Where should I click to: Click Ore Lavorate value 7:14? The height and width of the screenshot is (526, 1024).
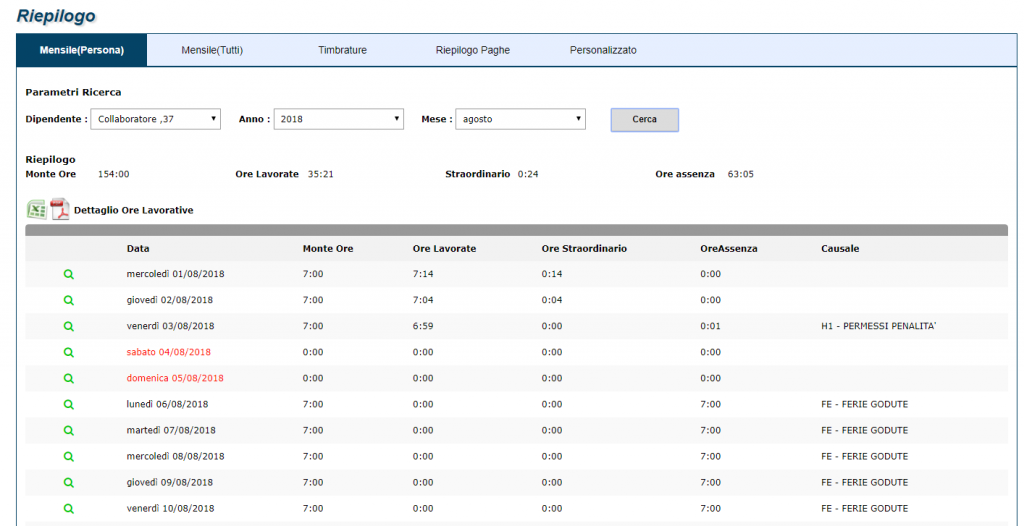pyautogui.click(x=423, y=274)
